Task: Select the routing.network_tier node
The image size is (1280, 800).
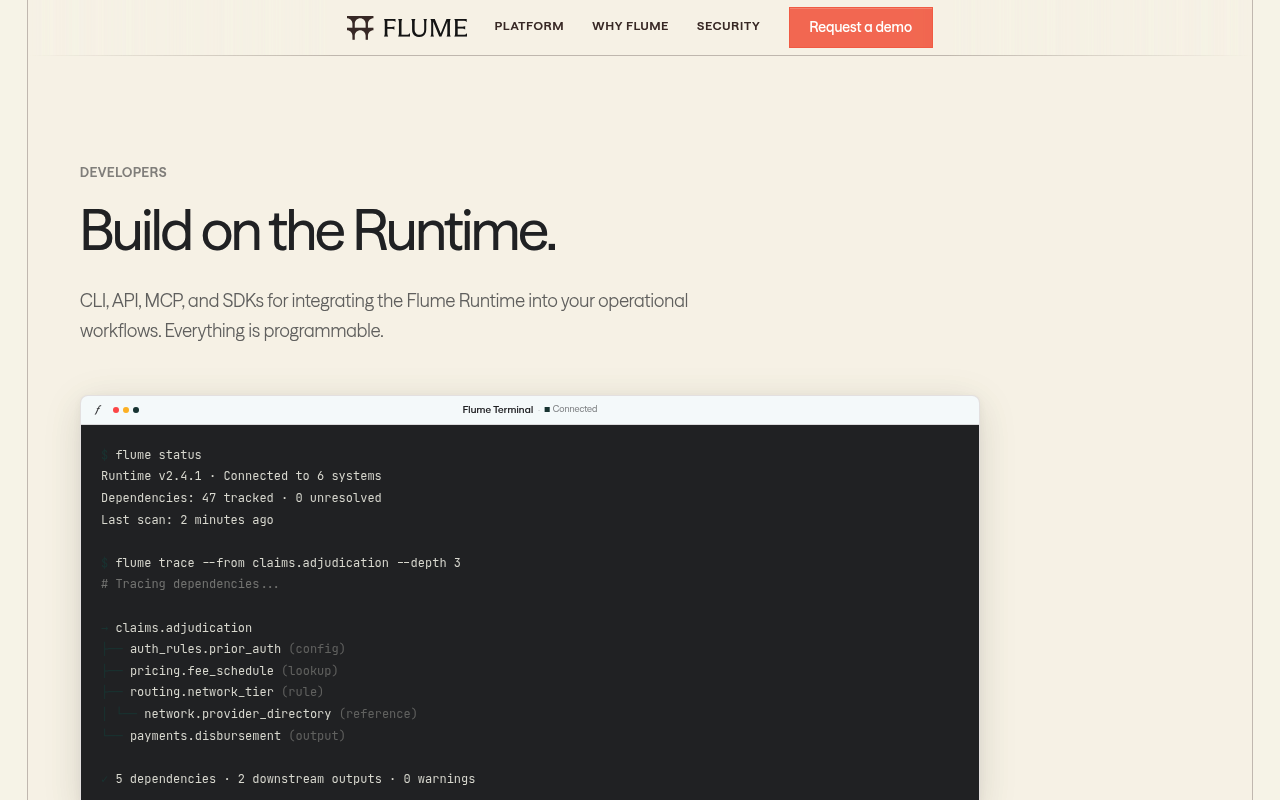Action: point(202,692)
